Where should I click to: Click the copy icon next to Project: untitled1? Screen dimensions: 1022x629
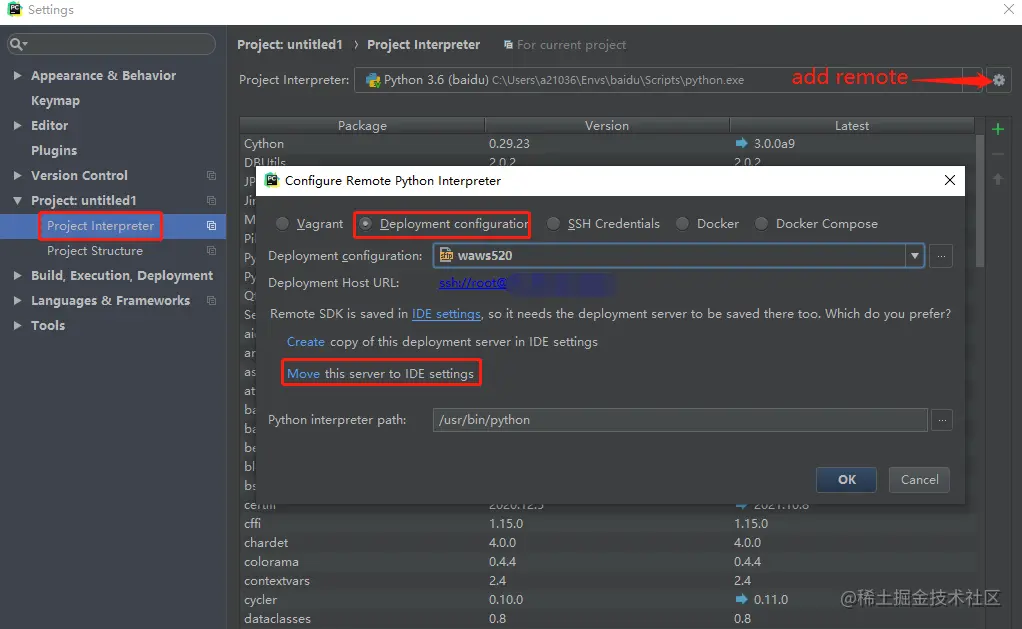pos(211,200)
